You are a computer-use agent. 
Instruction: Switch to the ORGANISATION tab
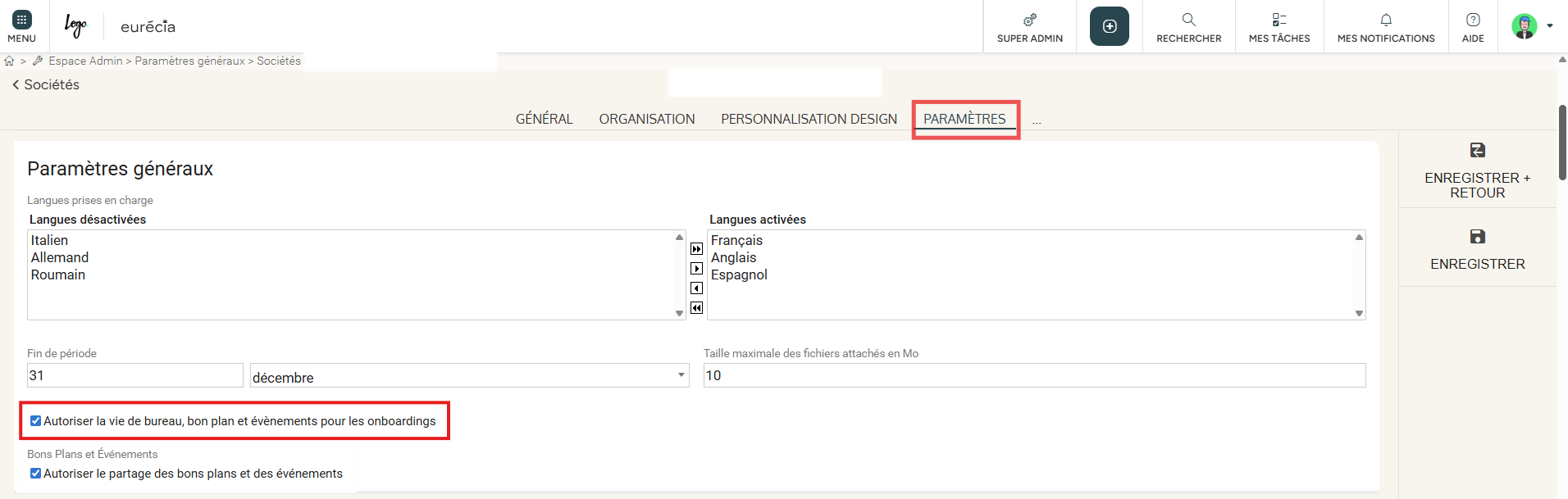click(x=646, y=120)
